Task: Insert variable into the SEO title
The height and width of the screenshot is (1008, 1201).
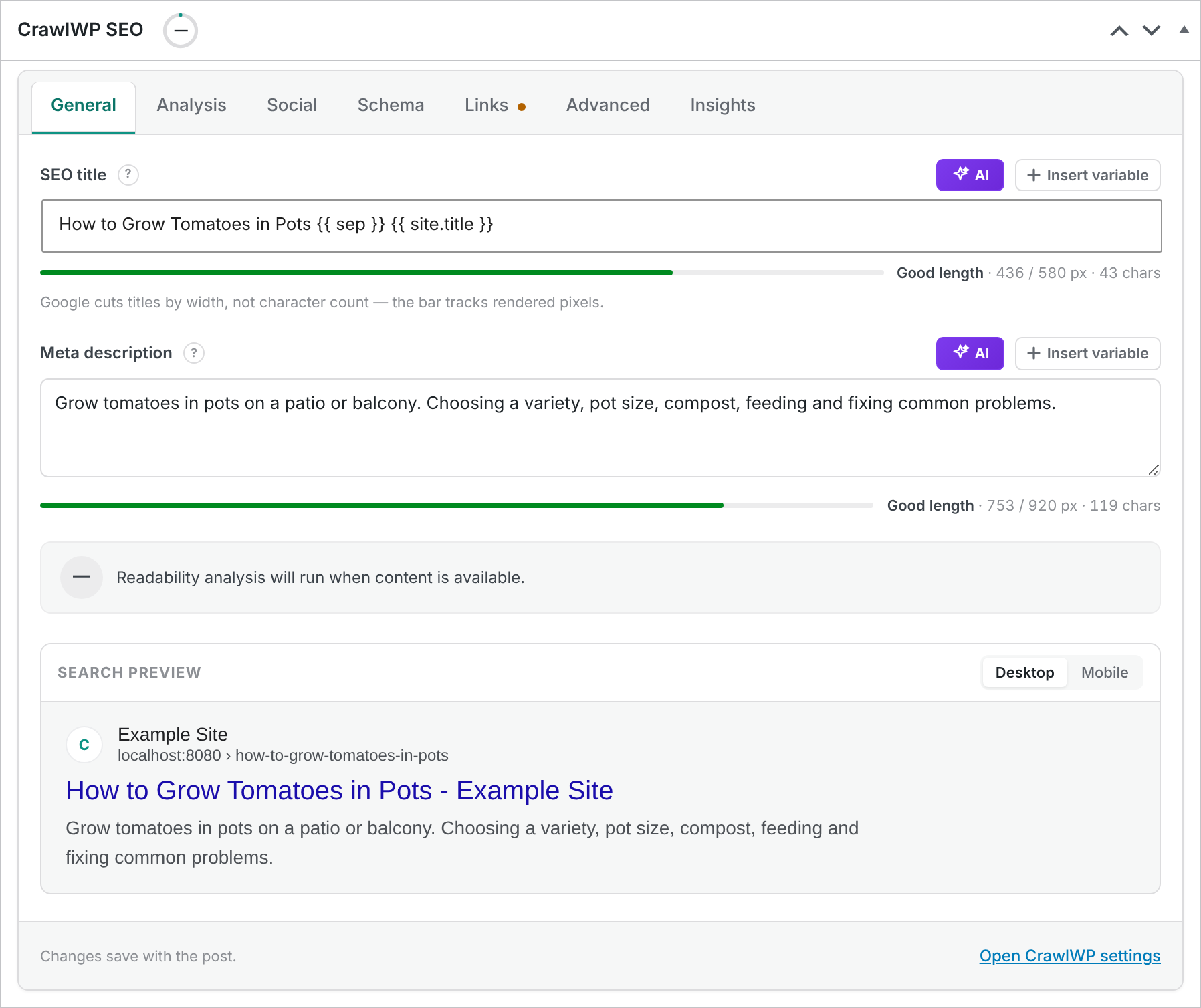Action: (x=1087, y=175)
